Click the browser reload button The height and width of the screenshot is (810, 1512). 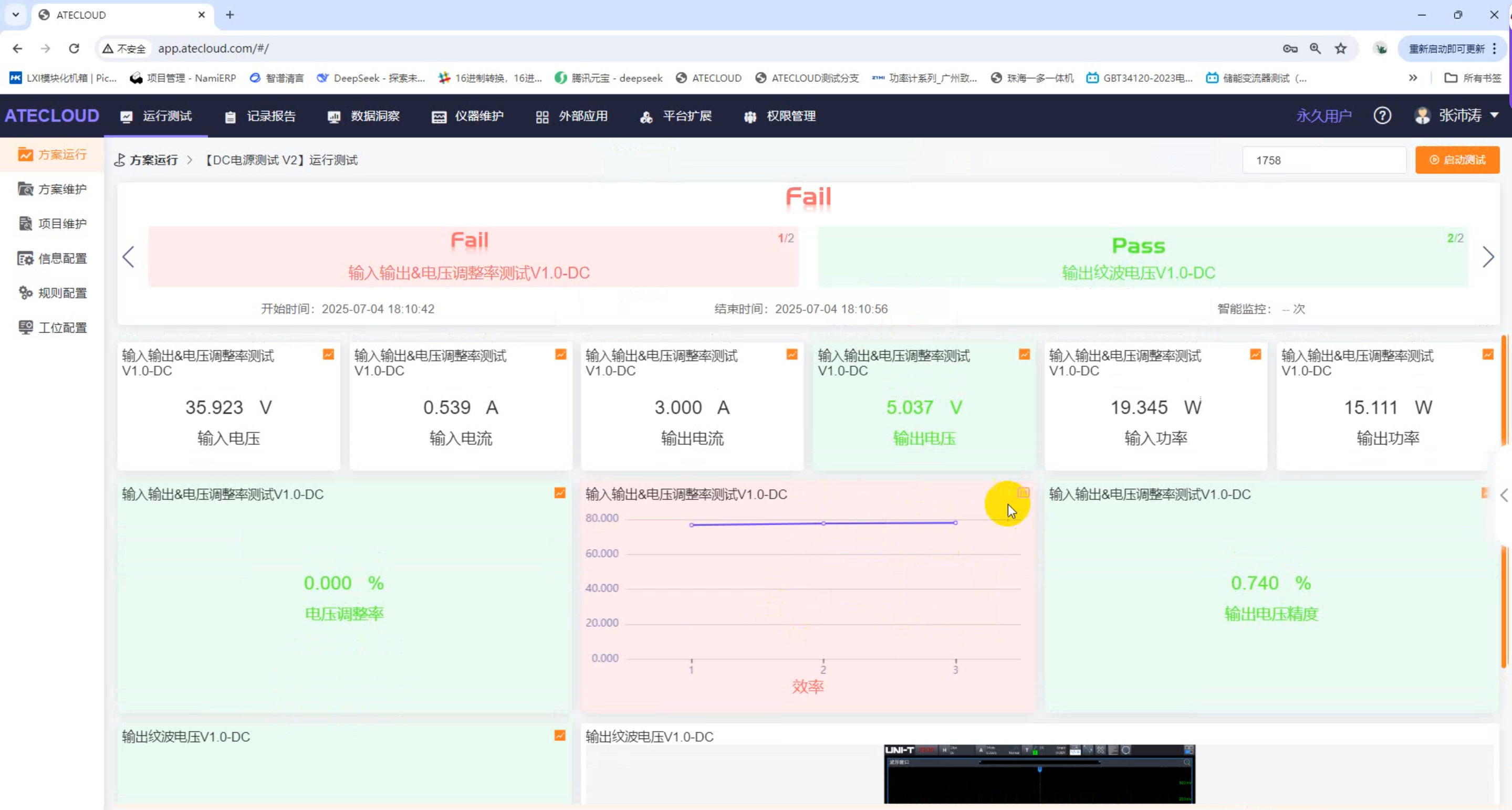click(x=74, y=49)
